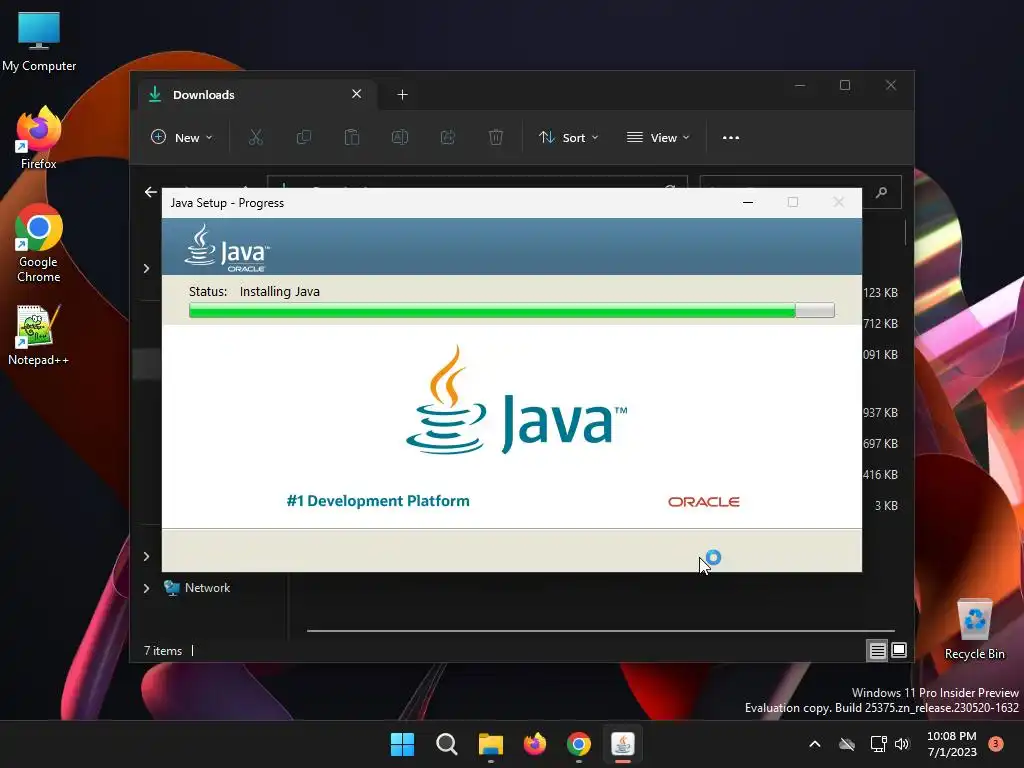Click the Delete trash icon in Explorer toolbar
Screen dimensions: 1024x768
496,137
